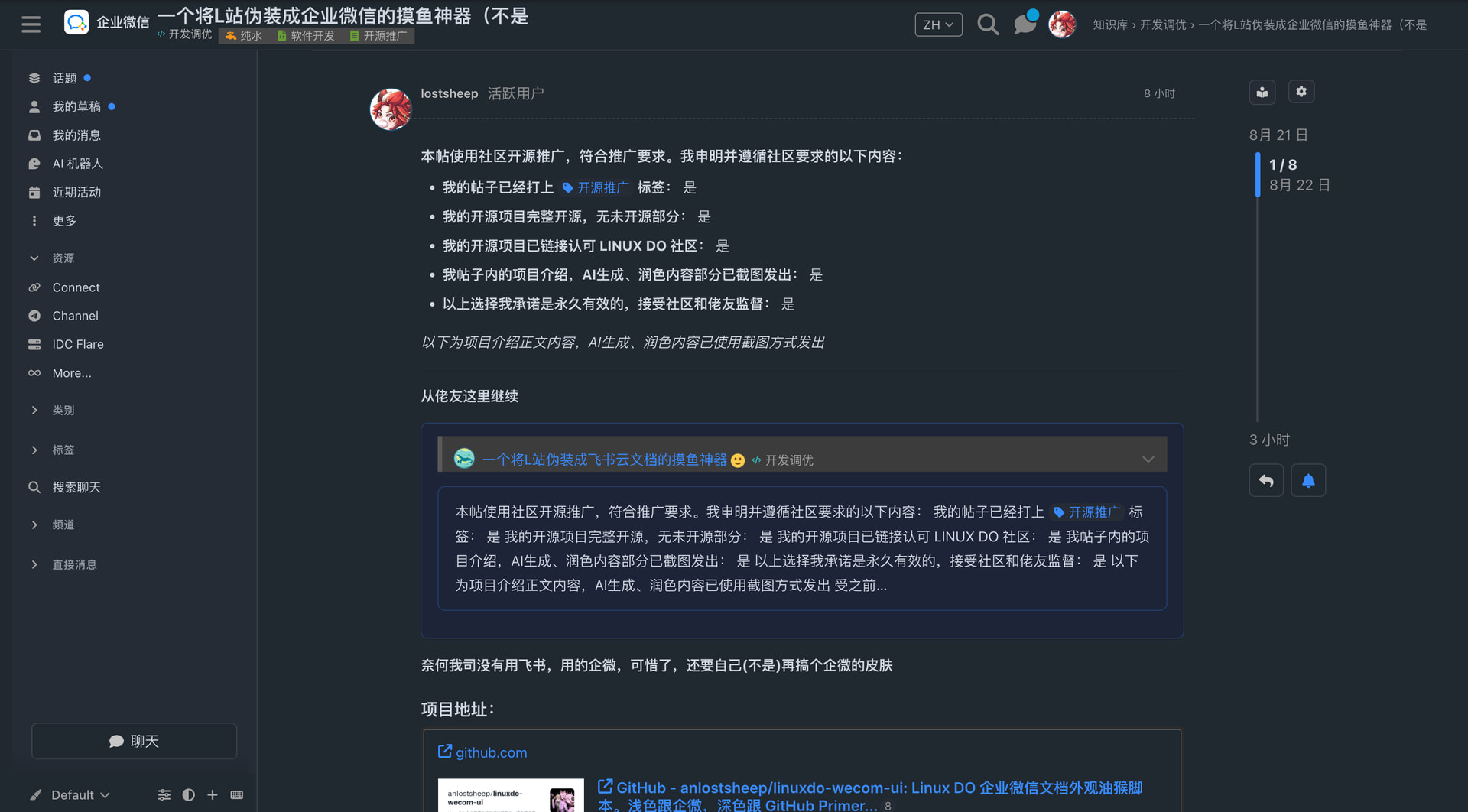Click the 开发调优 breadcrumb

(1163, 24)
